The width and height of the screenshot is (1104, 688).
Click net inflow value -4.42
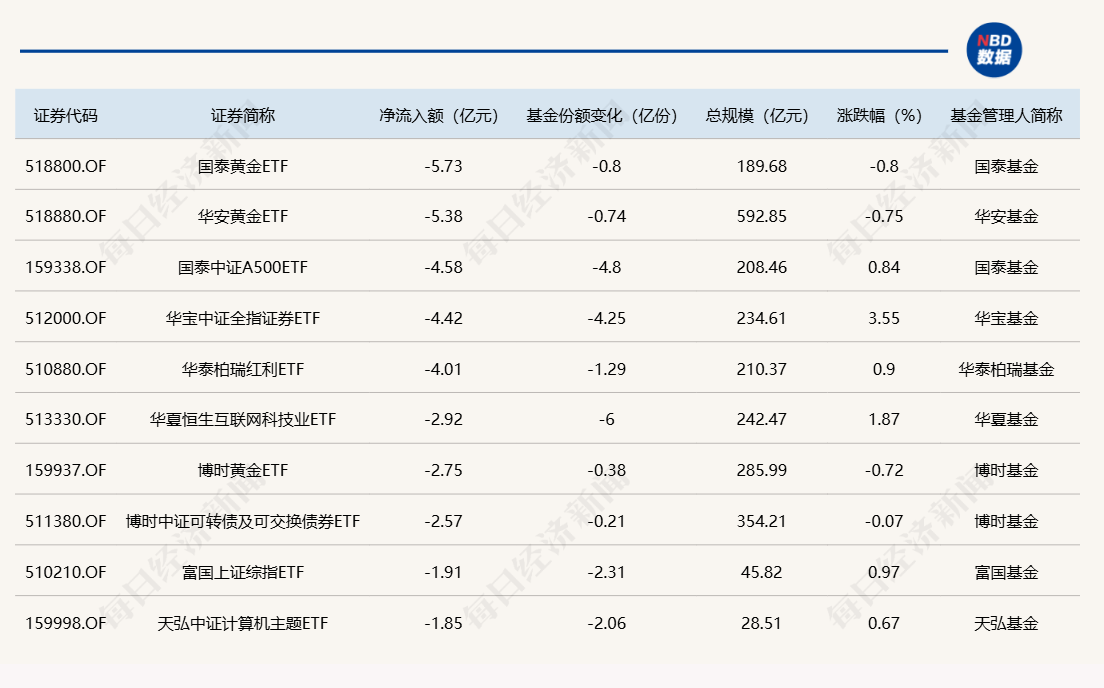[444, 318]
